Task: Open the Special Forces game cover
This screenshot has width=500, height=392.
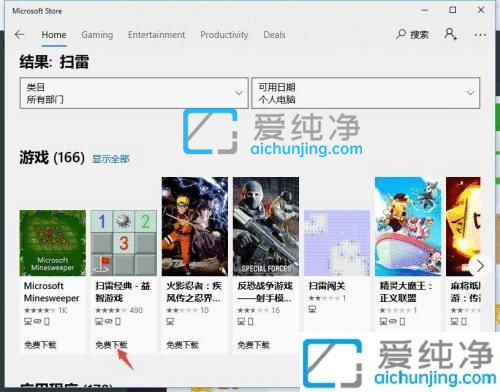Action: click(266, 227)
